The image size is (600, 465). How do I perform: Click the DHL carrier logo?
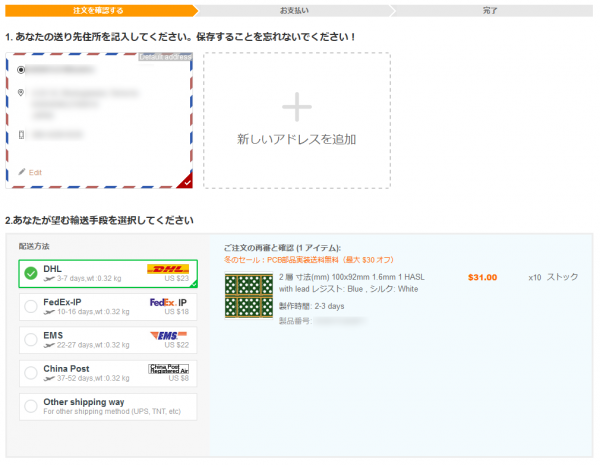point(167,270)
